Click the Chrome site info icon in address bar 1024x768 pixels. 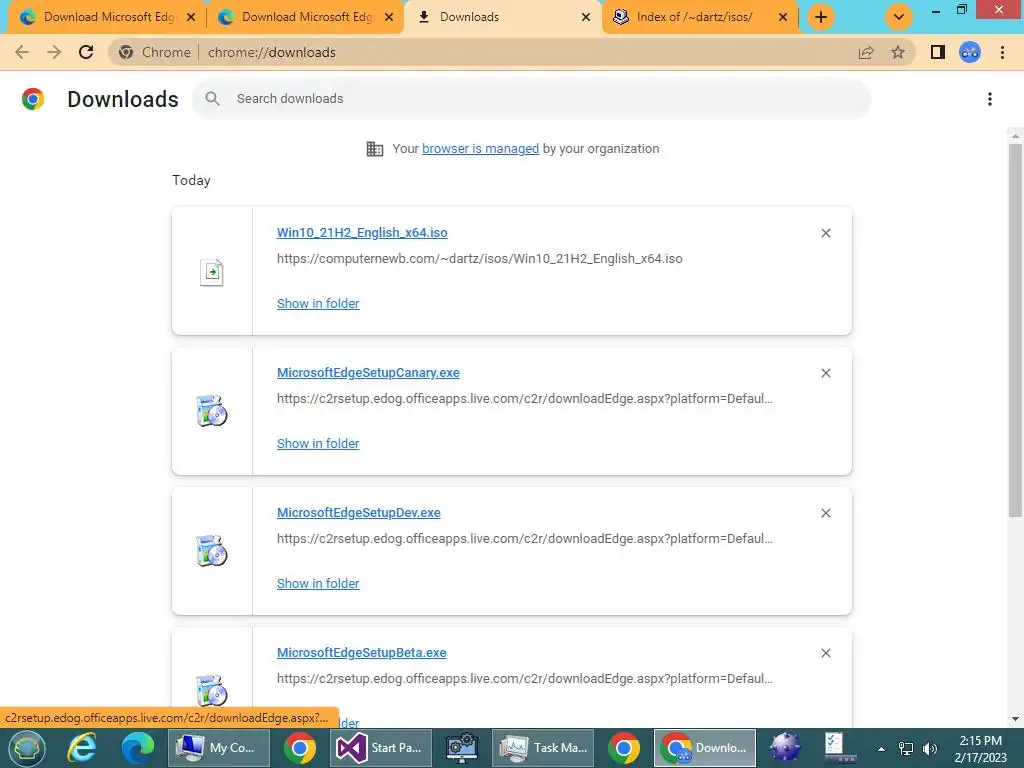coord(125,52)
